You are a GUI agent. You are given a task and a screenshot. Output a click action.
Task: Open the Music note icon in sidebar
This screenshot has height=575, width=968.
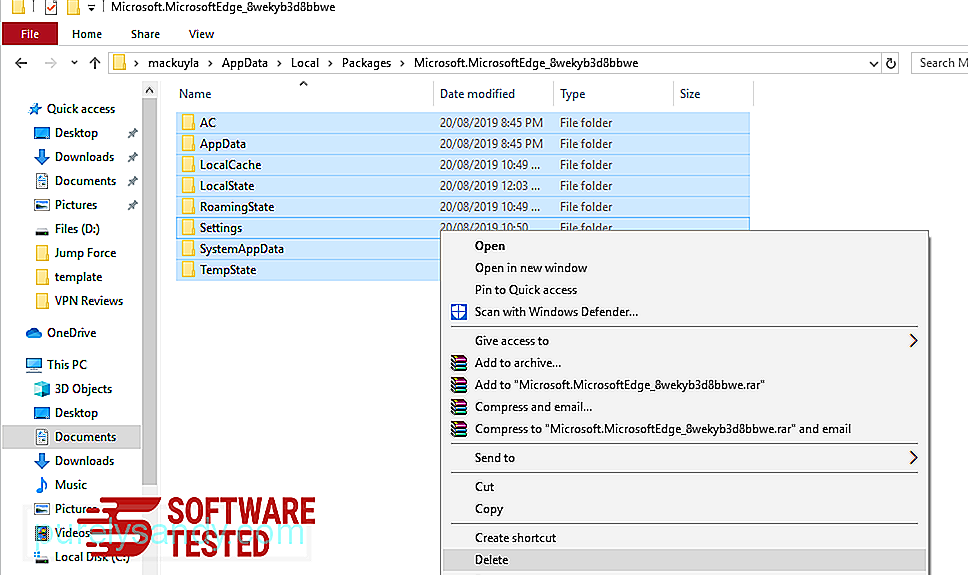[x=42, y=485]
